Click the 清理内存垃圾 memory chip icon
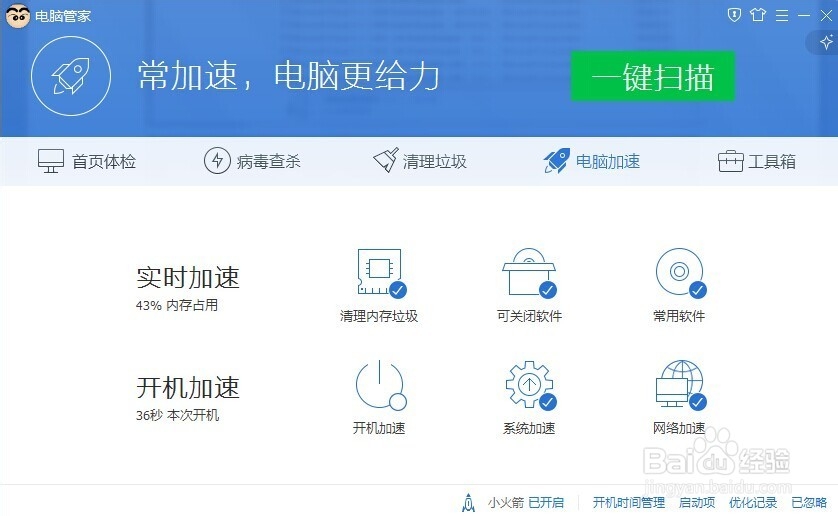The width and height of the screenshot is (838, 516). pos(379,272)
